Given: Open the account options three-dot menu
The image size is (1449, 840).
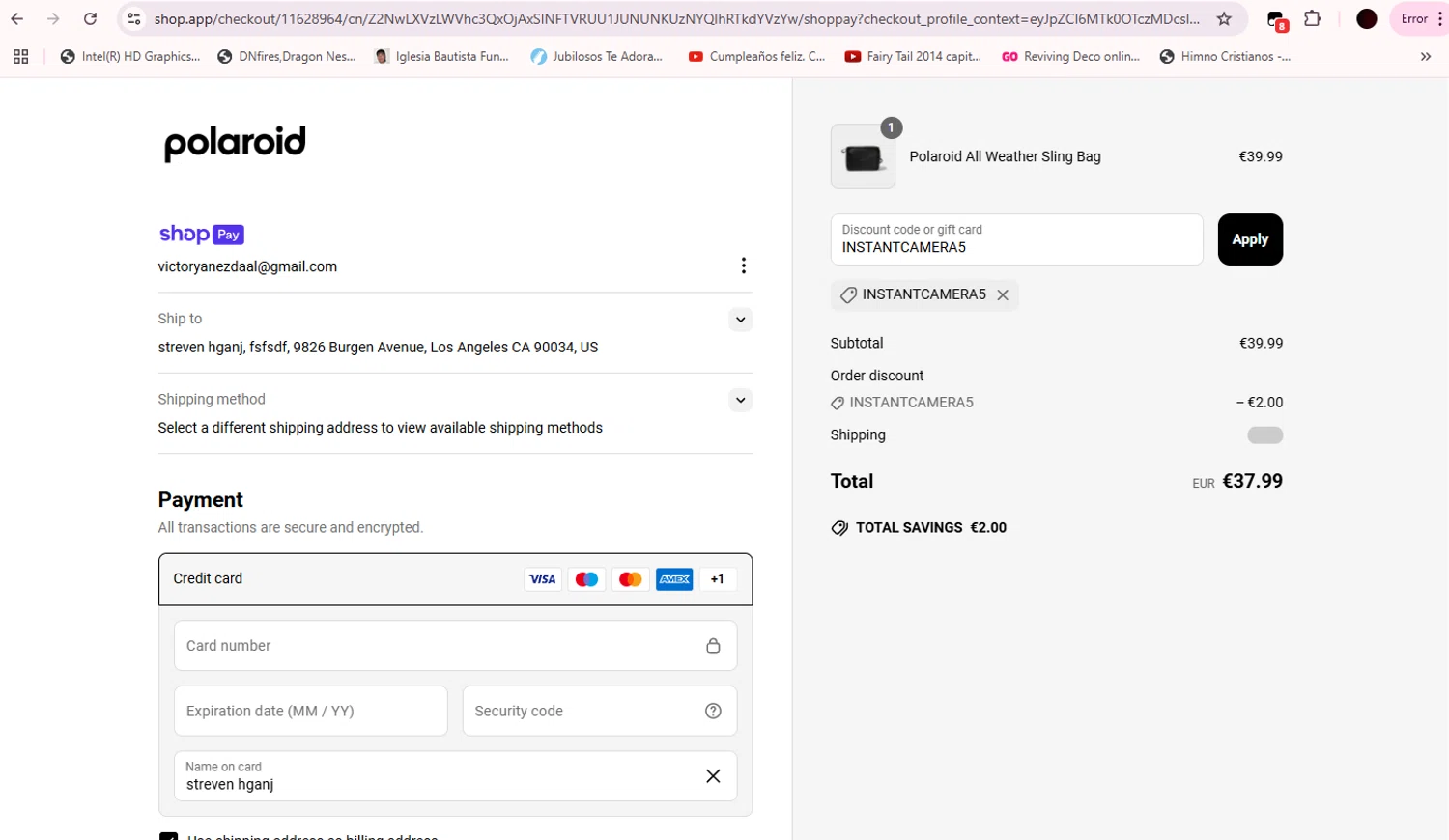Looking at the screenshot, I should tap(743, 266).
